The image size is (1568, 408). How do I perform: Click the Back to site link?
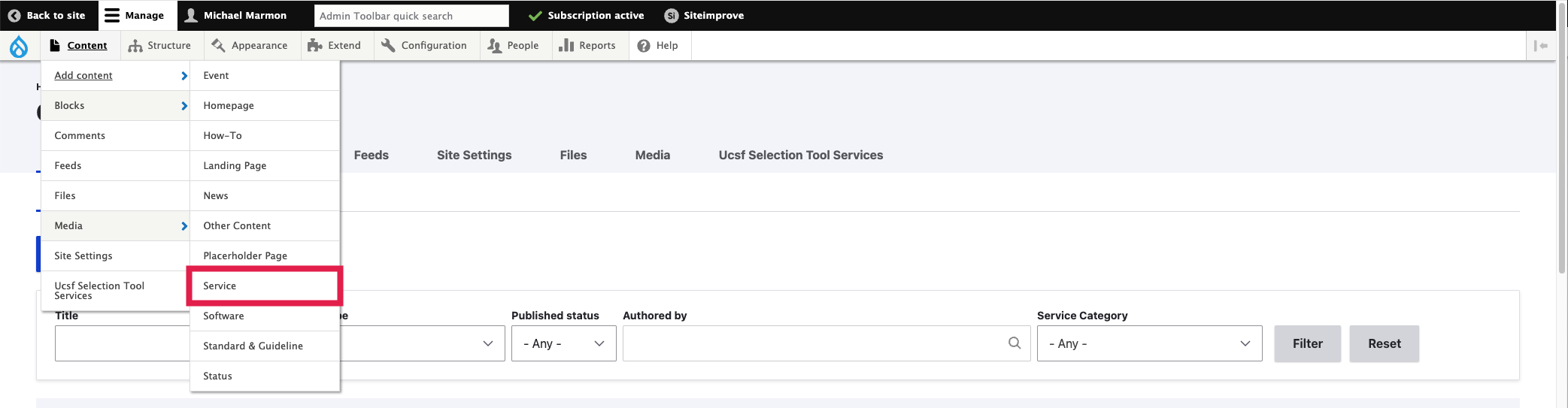pyautogui.click(x=47, y=15)
